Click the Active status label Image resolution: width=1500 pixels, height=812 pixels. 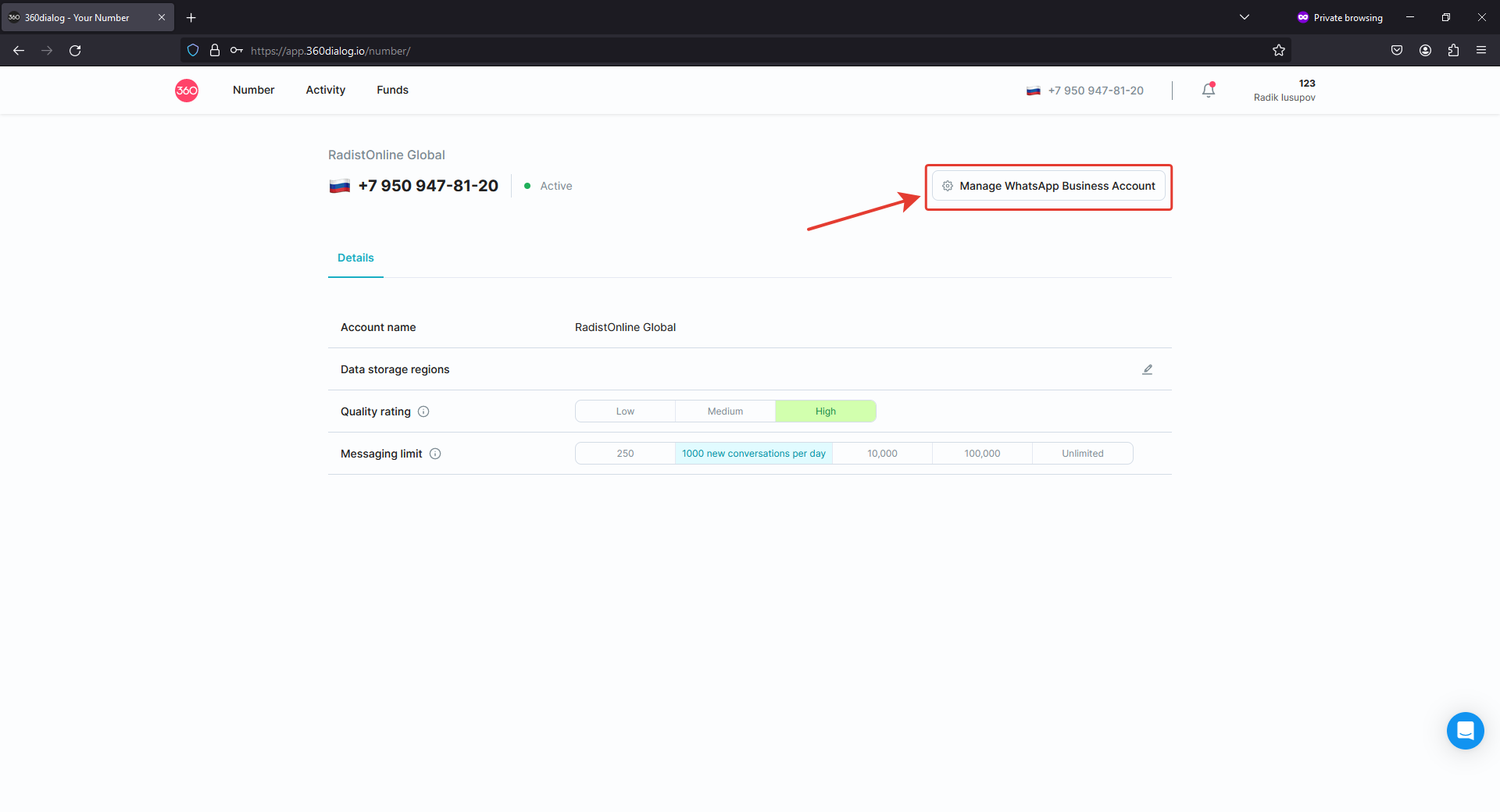[556, 186]
